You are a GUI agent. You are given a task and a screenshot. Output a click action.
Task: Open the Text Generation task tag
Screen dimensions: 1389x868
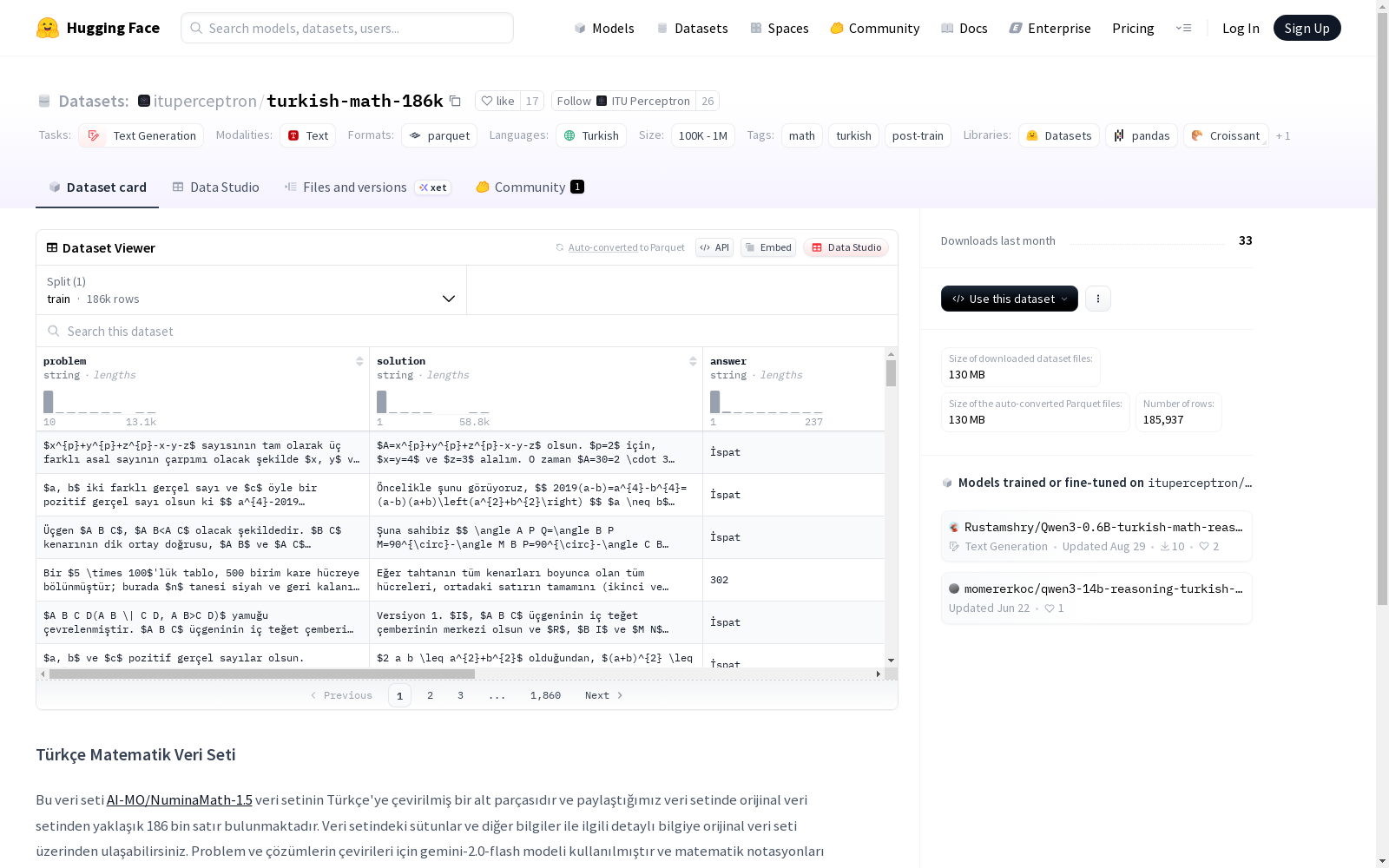point(142,135)
